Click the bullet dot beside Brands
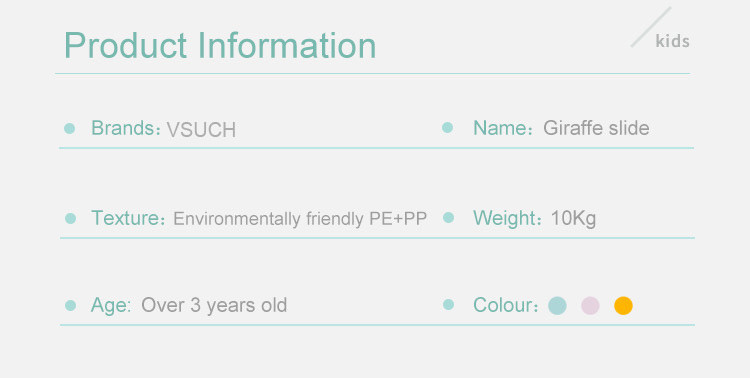 (x=69, y=128)
